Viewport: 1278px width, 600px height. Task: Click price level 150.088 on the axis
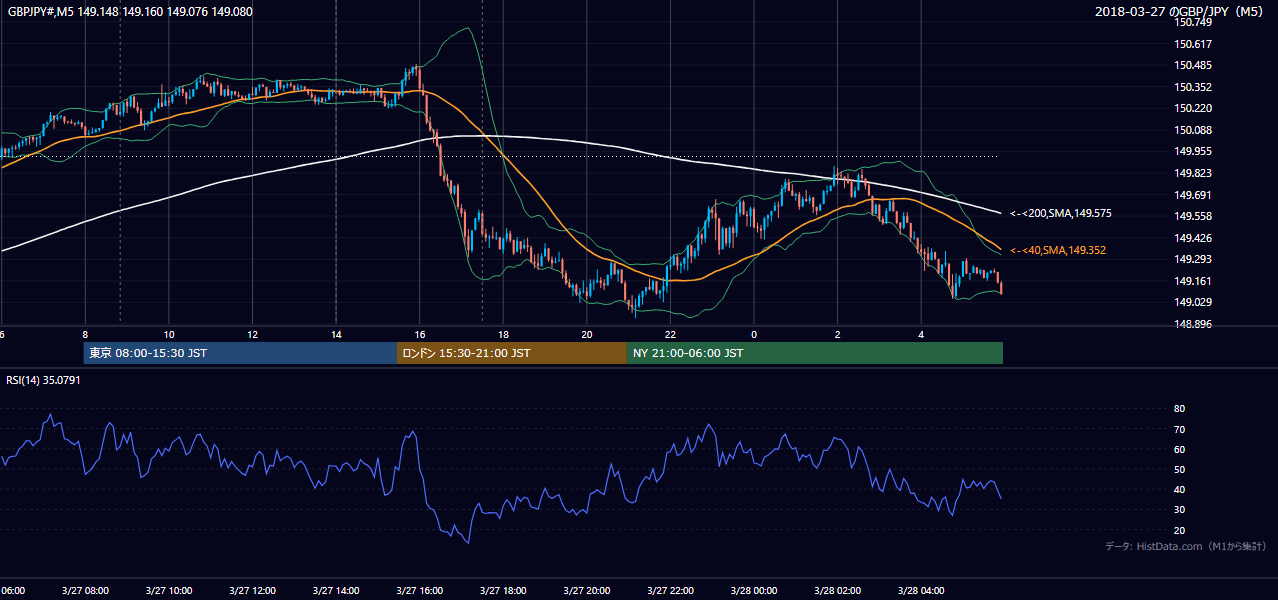point(1195,130)
